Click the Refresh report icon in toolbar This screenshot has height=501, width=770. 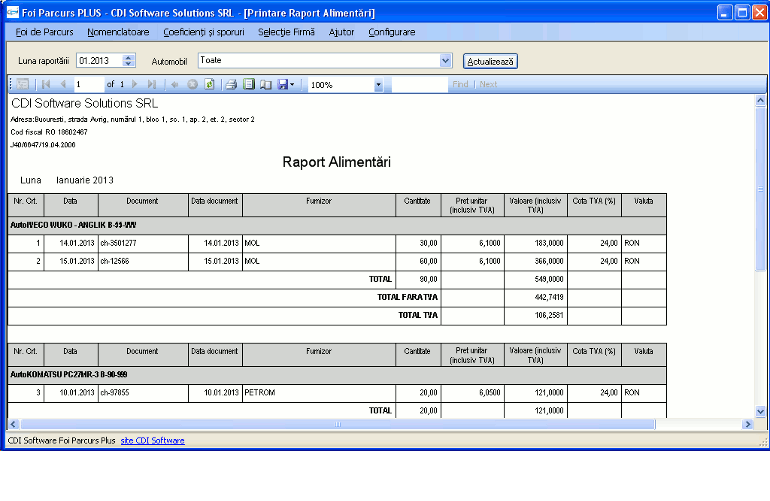click(x=210, y=85)
